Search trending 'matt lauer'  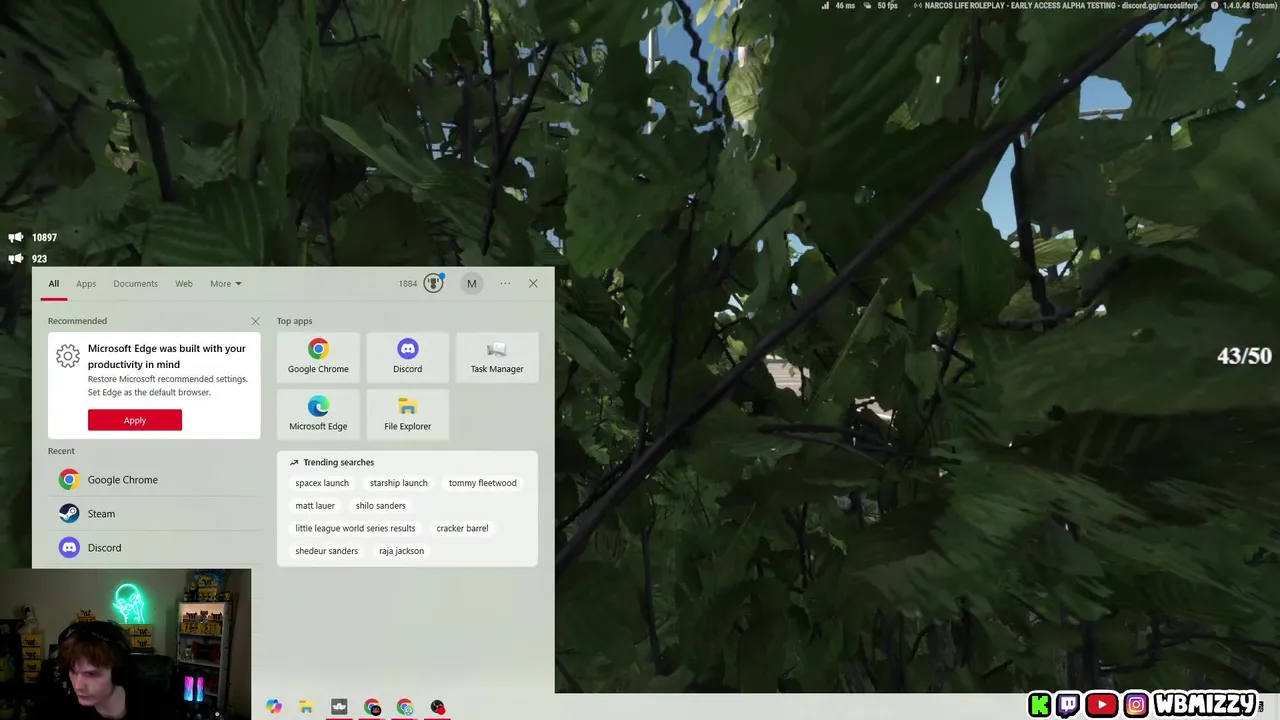pos(315,506)
